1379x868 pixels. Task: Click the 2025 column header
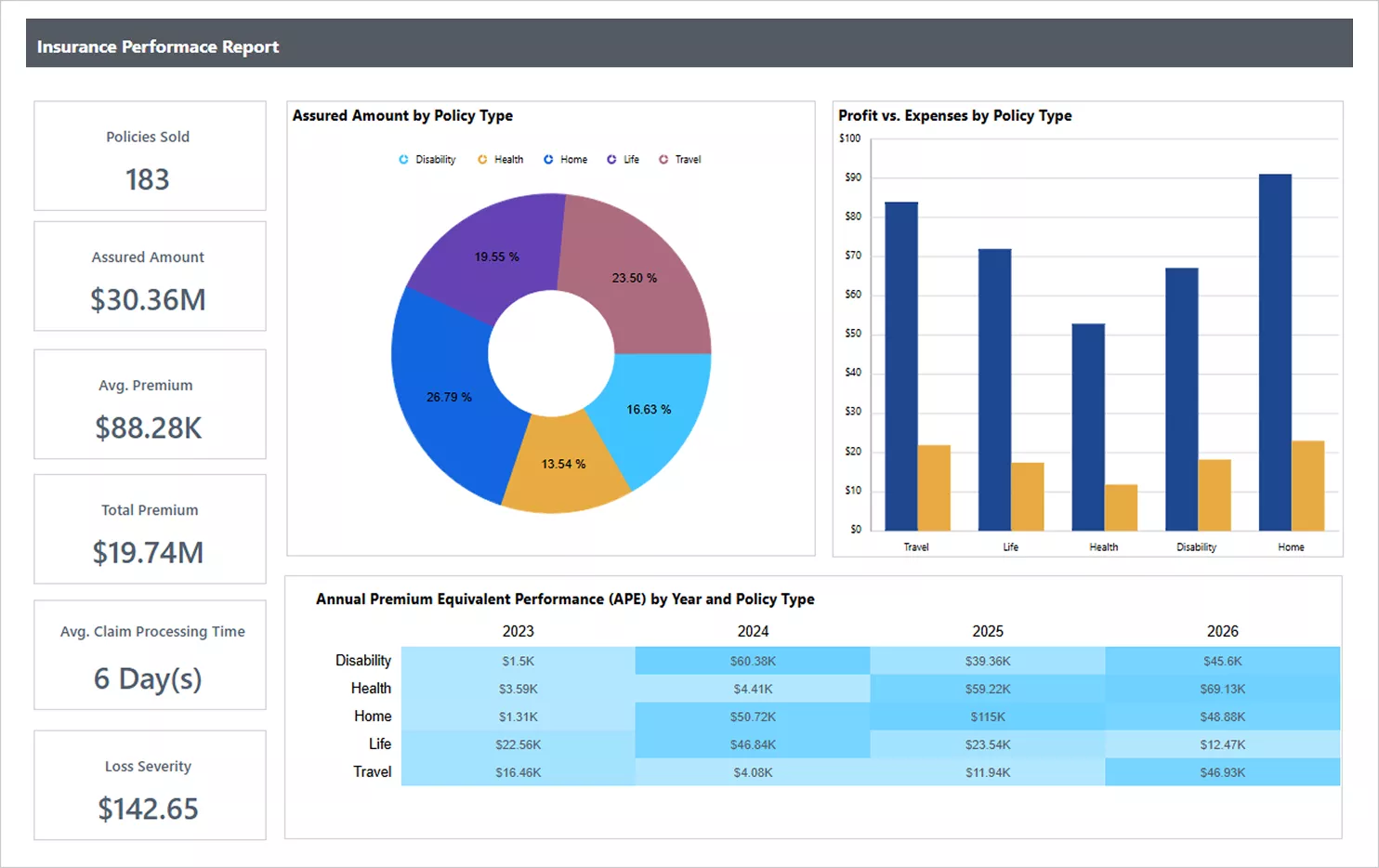[988, 631]
